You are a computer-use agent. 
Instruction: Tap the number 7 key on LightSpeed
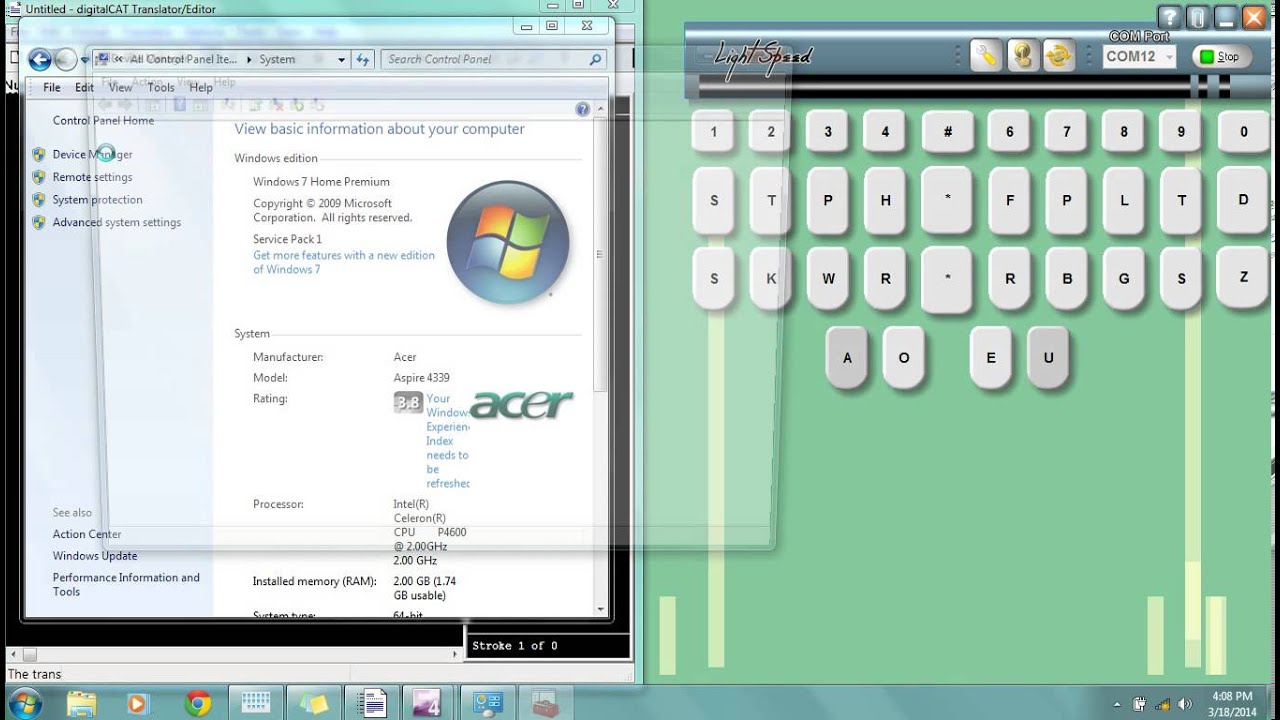[x=1066, y=131]
